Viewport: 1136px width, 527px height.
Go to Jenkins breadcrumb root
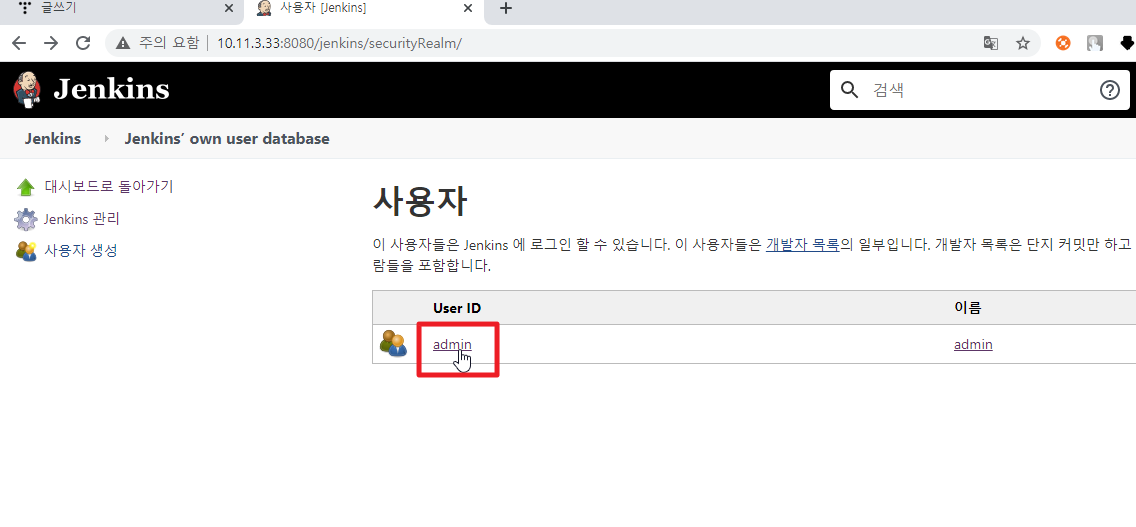pos(53,138)
